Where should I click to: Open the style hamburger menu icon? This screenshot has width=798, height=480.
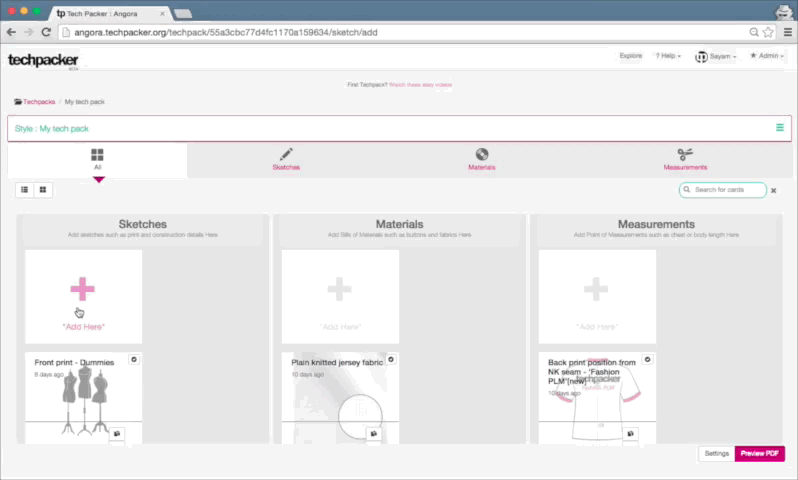point(780,128)
